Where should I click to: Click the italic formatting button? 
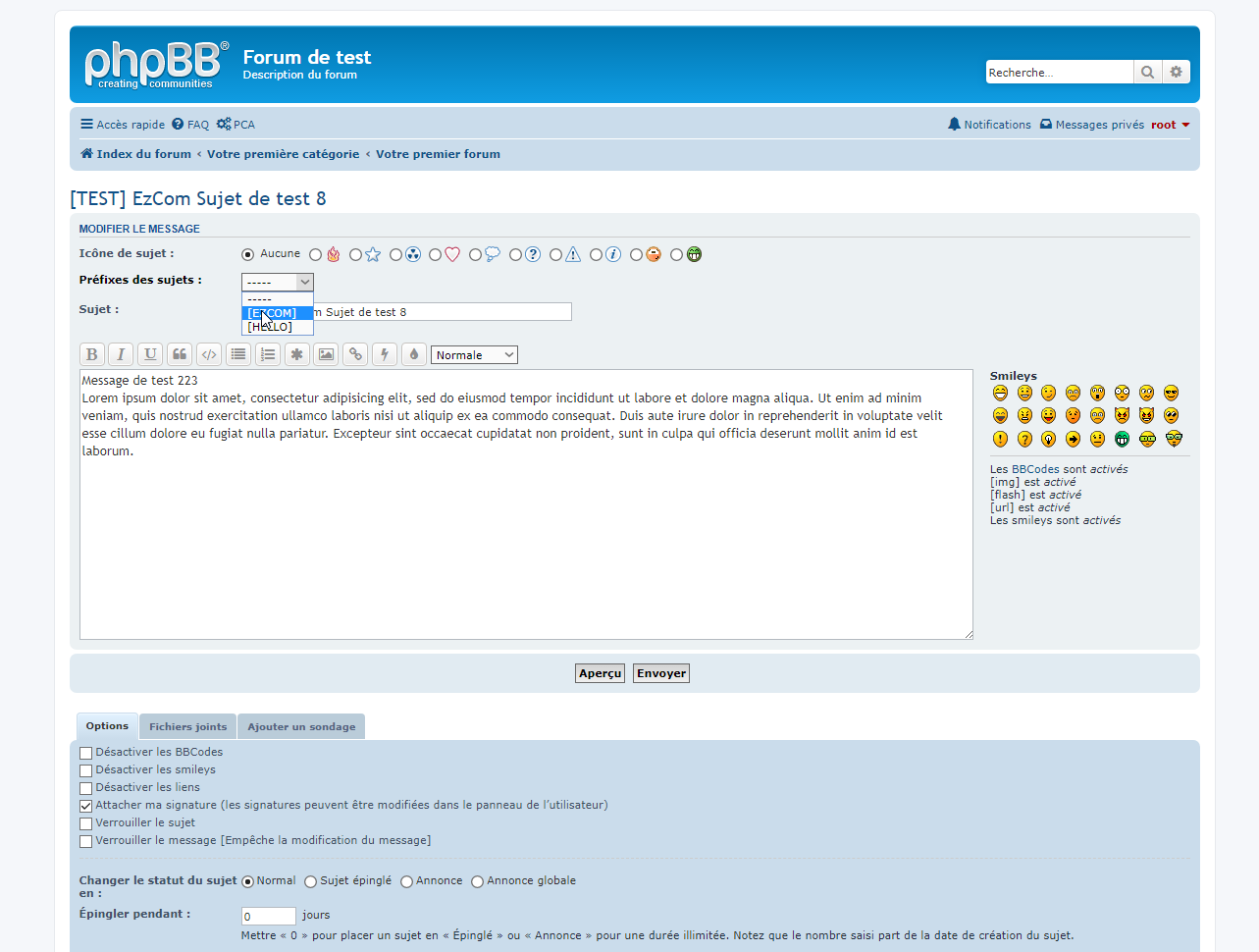121,354
